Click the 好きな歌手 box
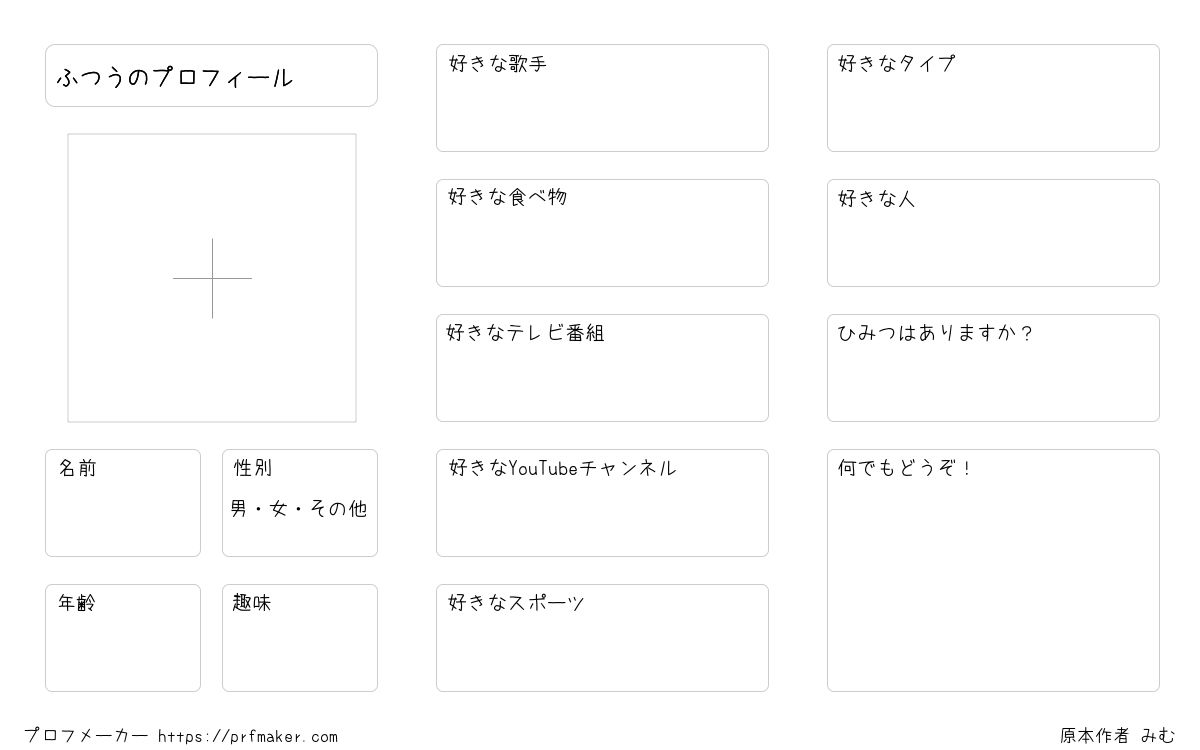This screenshot has height=750, width=1200. point(602,98)
